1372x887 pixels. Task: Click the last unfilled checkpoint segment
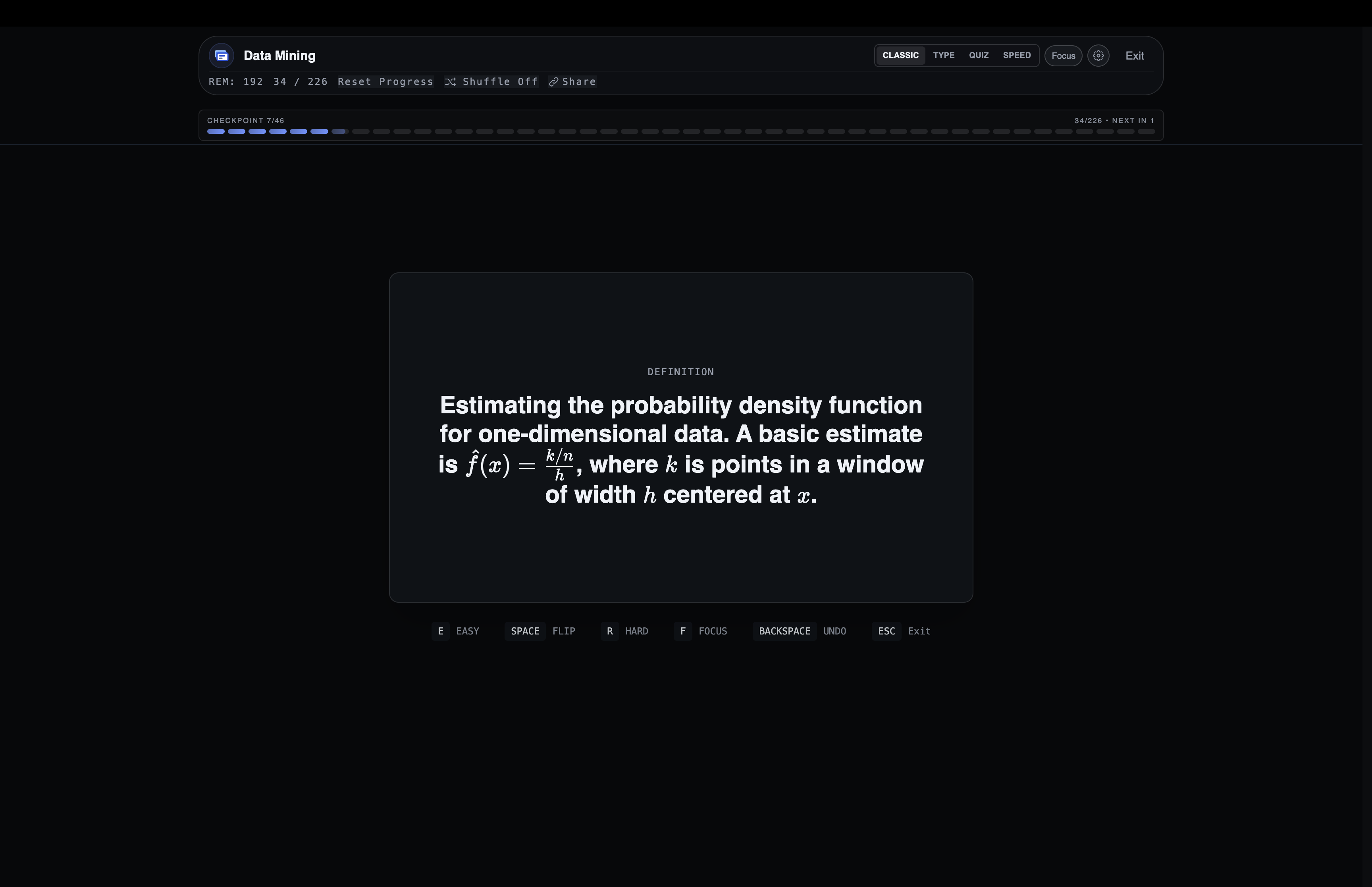pyautogui.click(x=1146, y=131)
